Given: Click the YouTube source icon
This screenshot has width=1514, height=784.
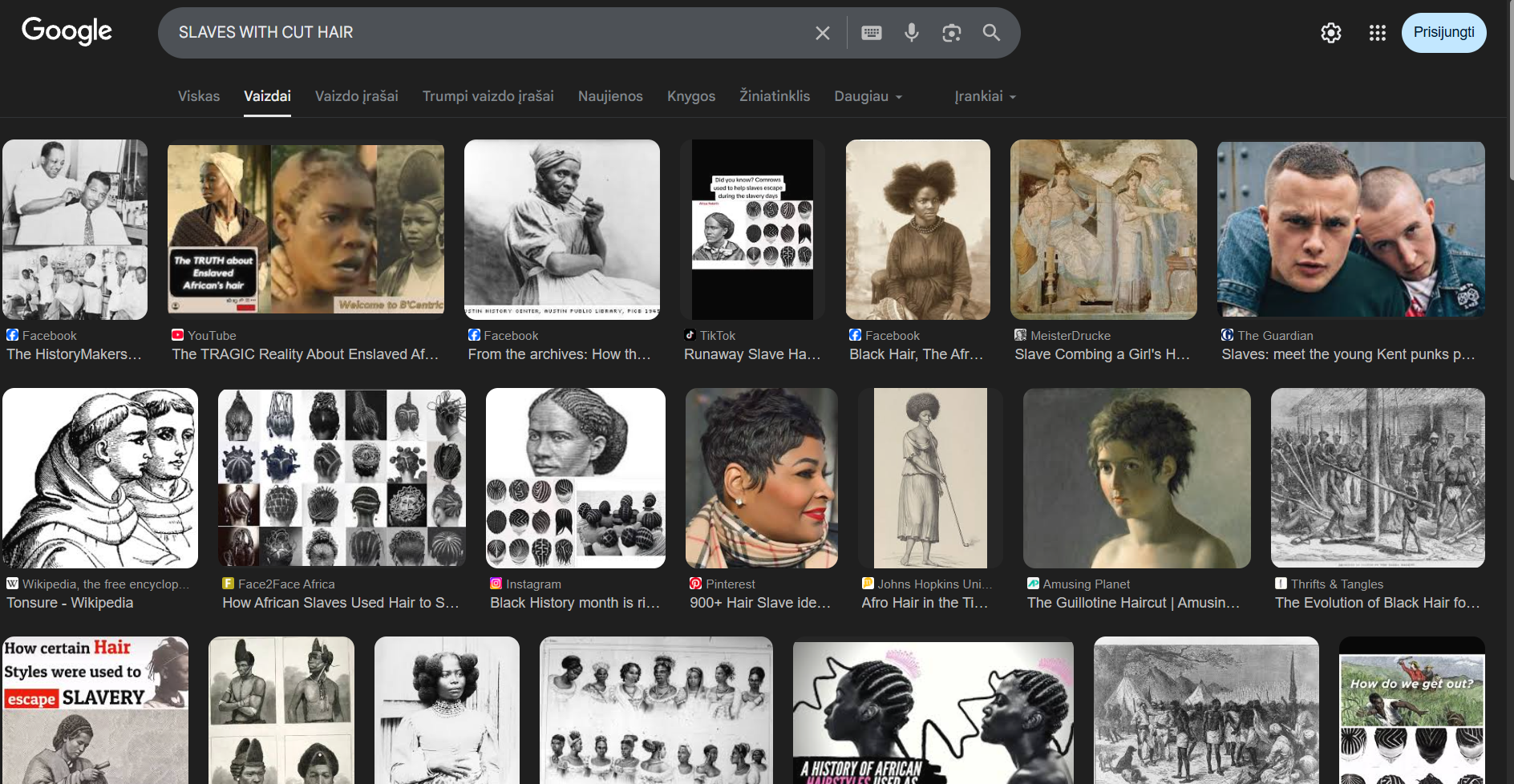Looking at the screenshot, I should coord(178,335).
